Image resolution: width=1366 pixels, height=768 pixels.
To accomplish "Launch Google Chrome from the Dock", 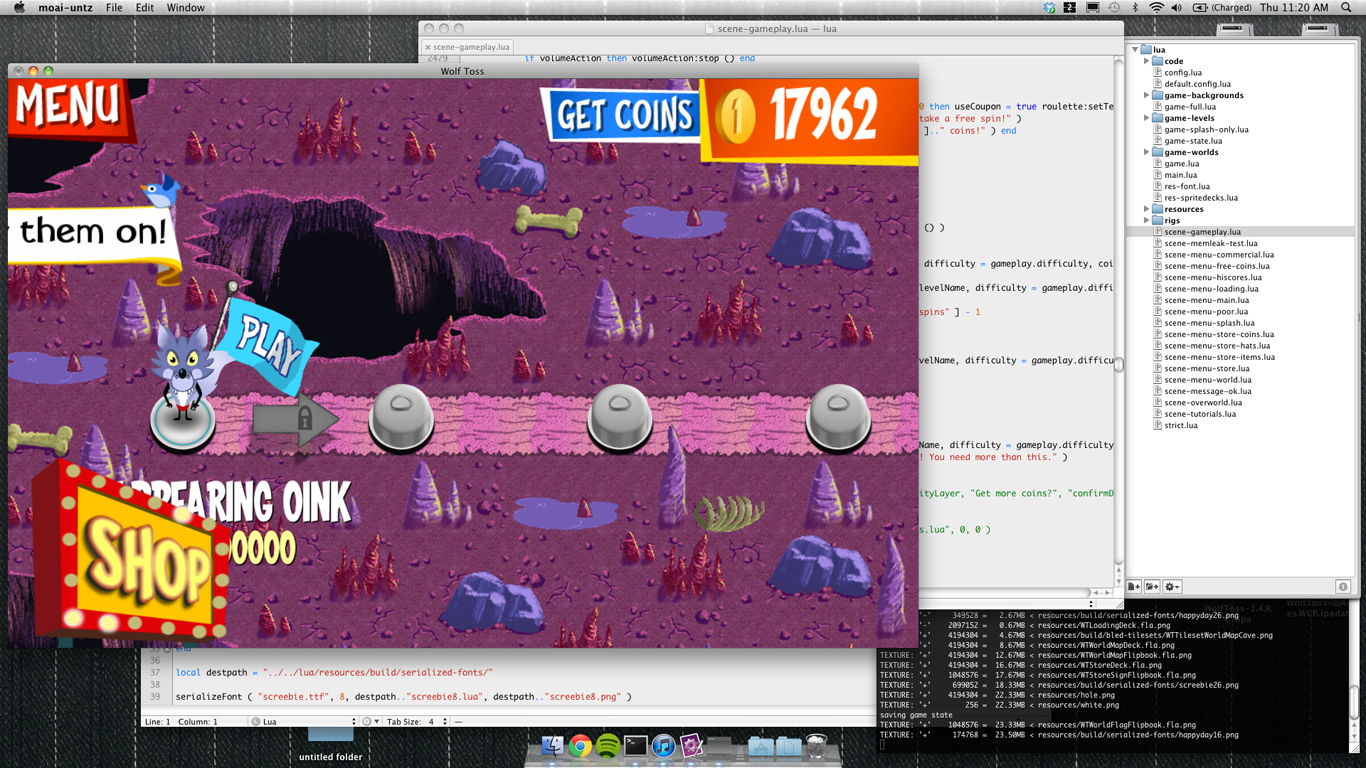I will [x=580, y=746].
